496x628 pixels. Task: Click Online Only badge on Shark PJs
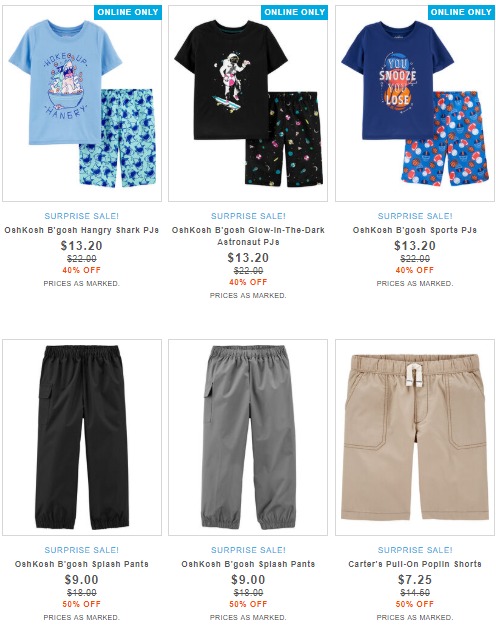click(128, 12)
